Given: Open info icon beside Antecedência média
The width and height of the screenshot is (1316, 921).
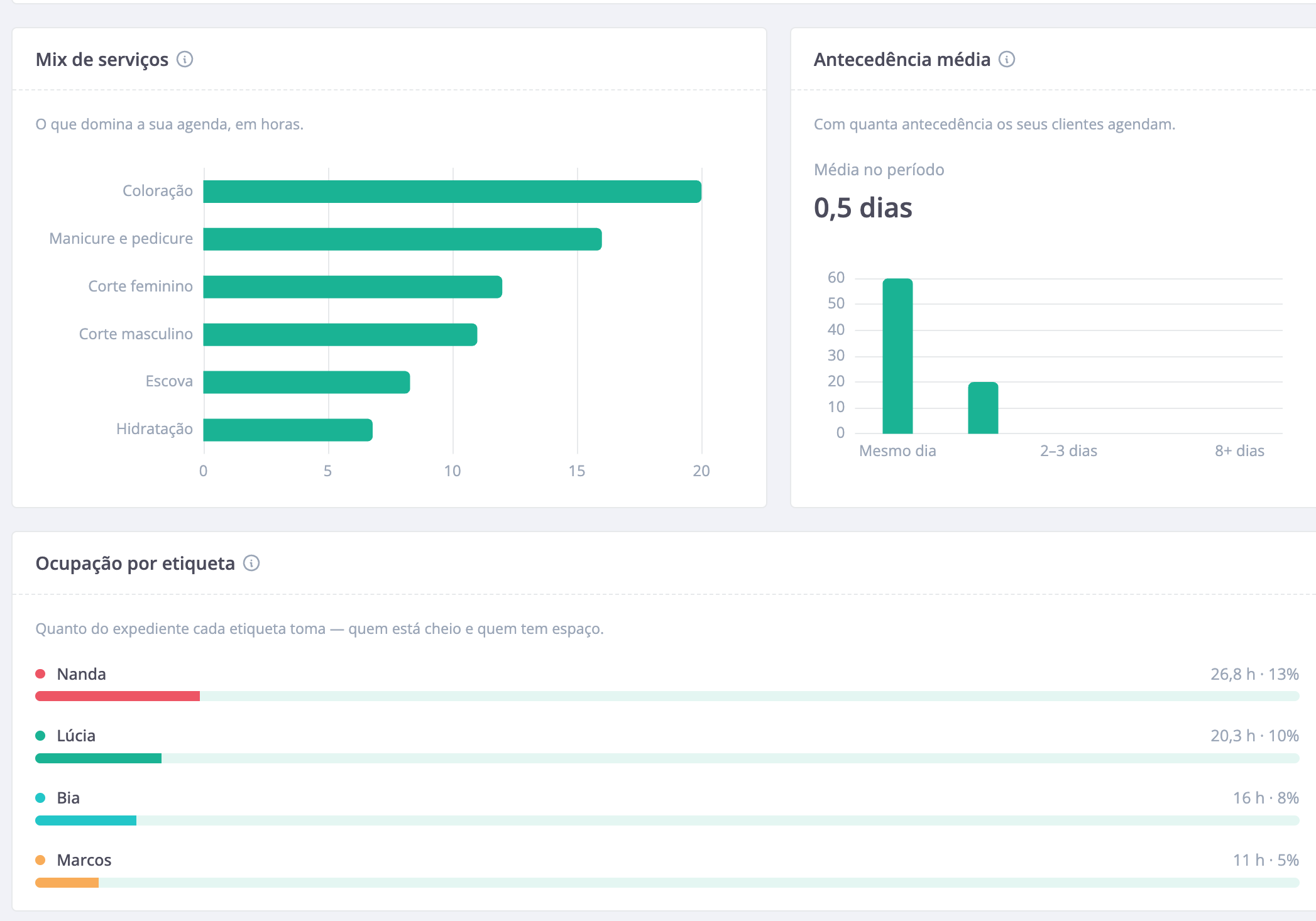Looking at the screenshot, I should point(1007,59).
